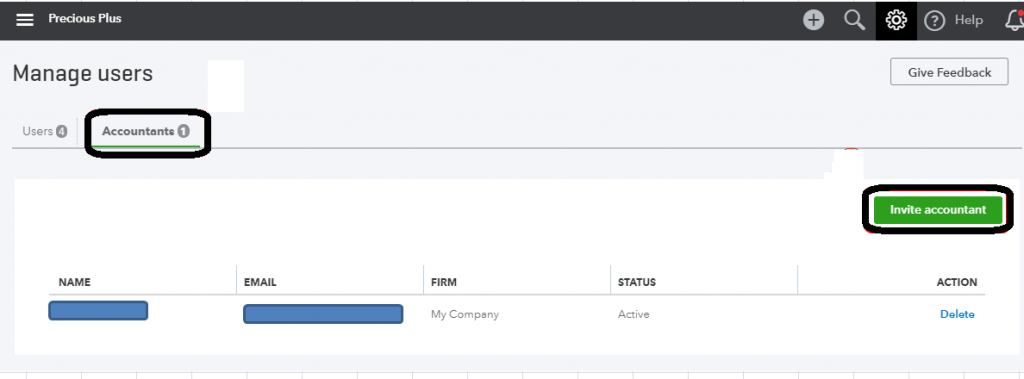This screenshot has height=379, width=1024.
Task: Select the Accountants tab
Action: 145,131
